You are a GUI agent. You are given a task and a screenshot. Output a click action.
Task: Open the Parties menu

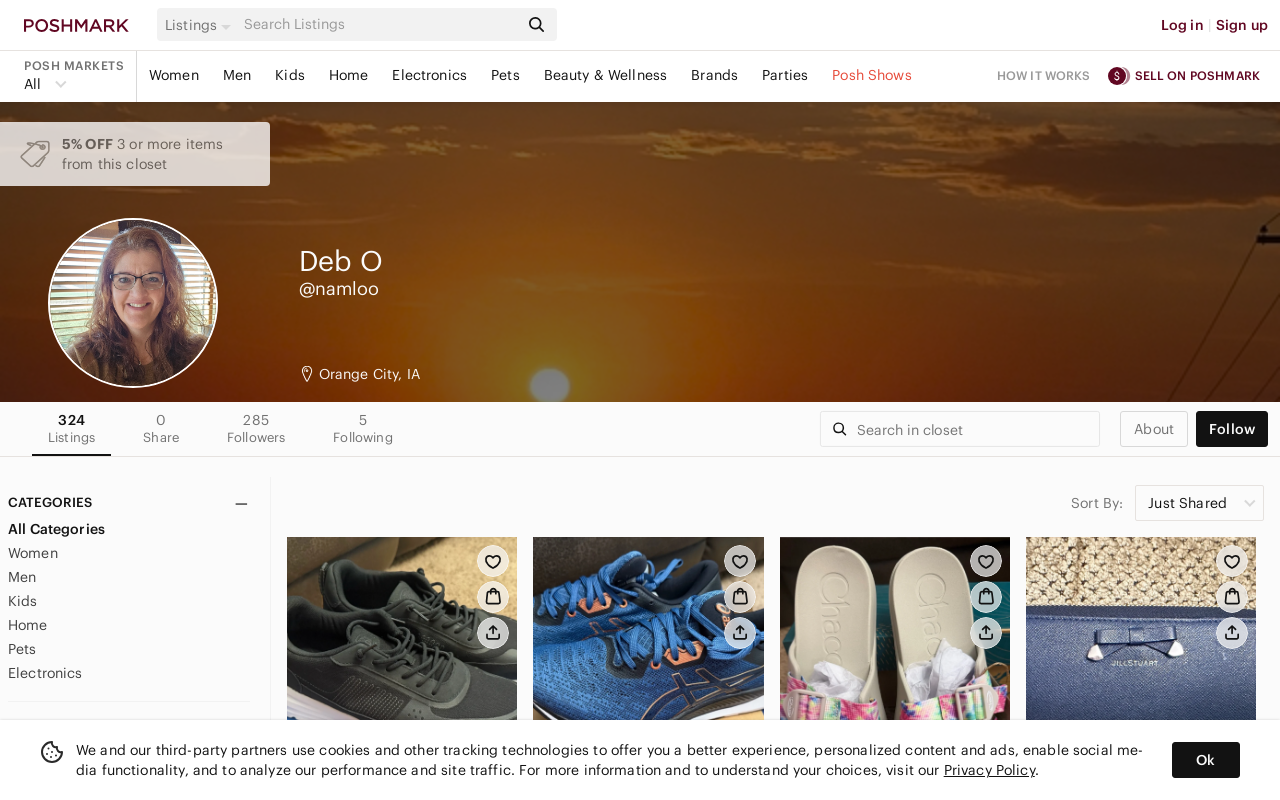coord(785,76)
